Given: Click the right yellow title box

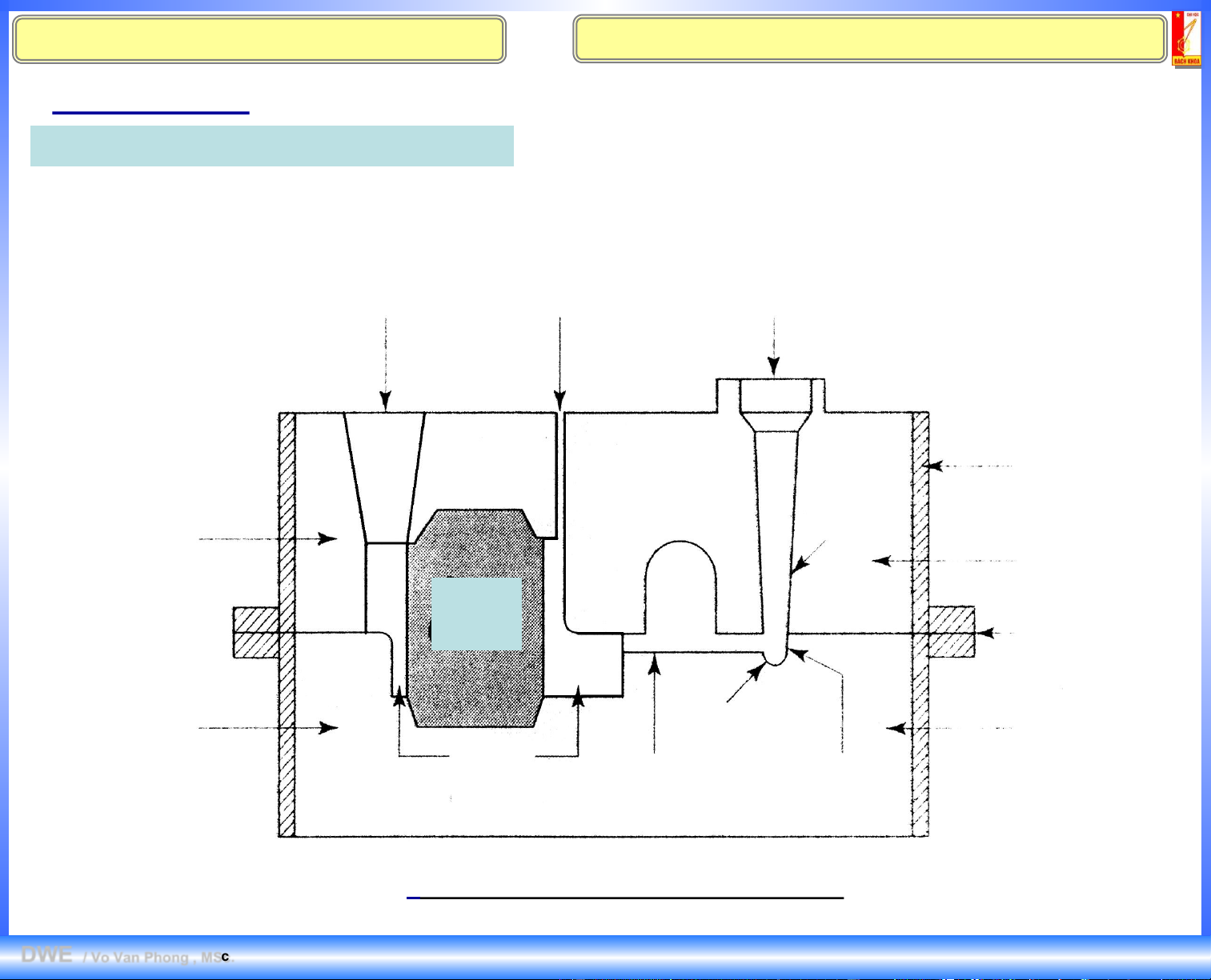Looking at the screenshot, I should [x=869, y=39].
